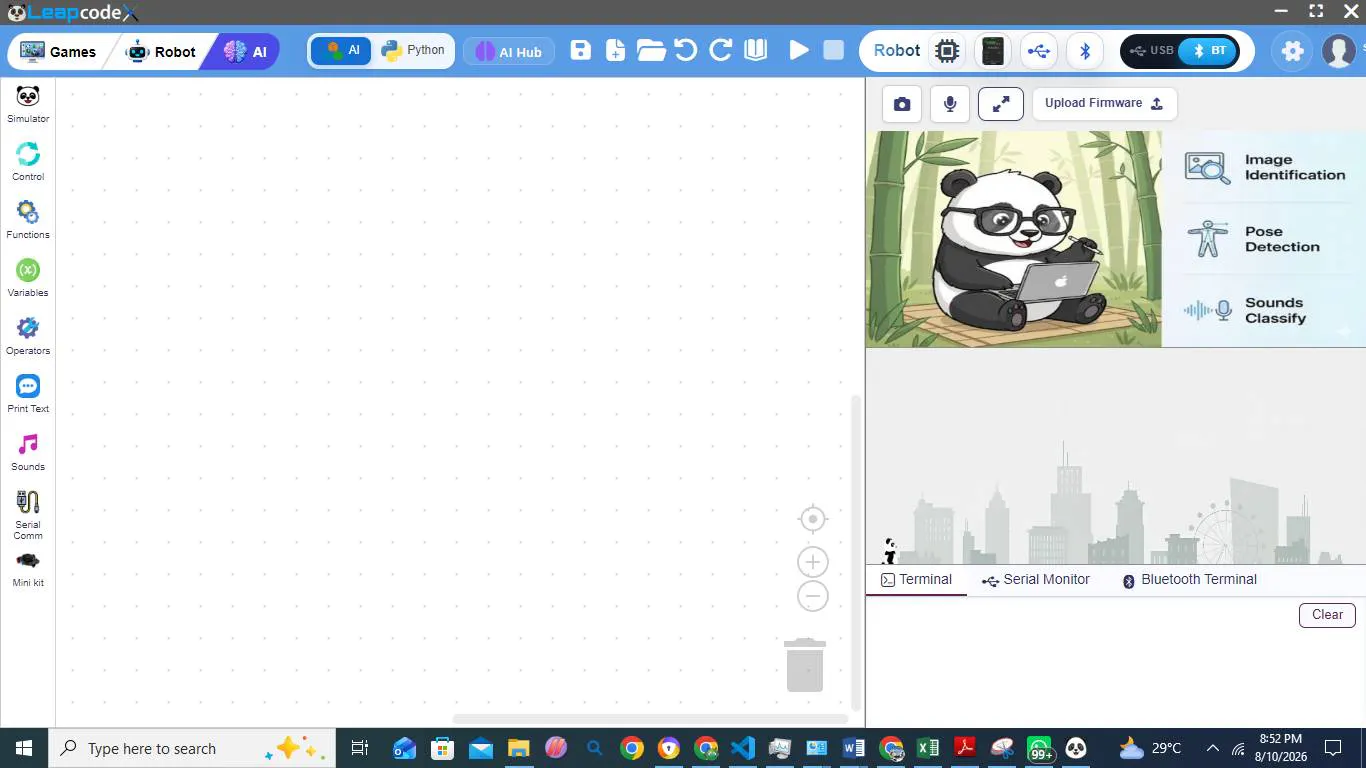Image resolution: width=1366 pixels, height=768 pixels.
Task: Open the Operators blocks category
Action: 28,336
